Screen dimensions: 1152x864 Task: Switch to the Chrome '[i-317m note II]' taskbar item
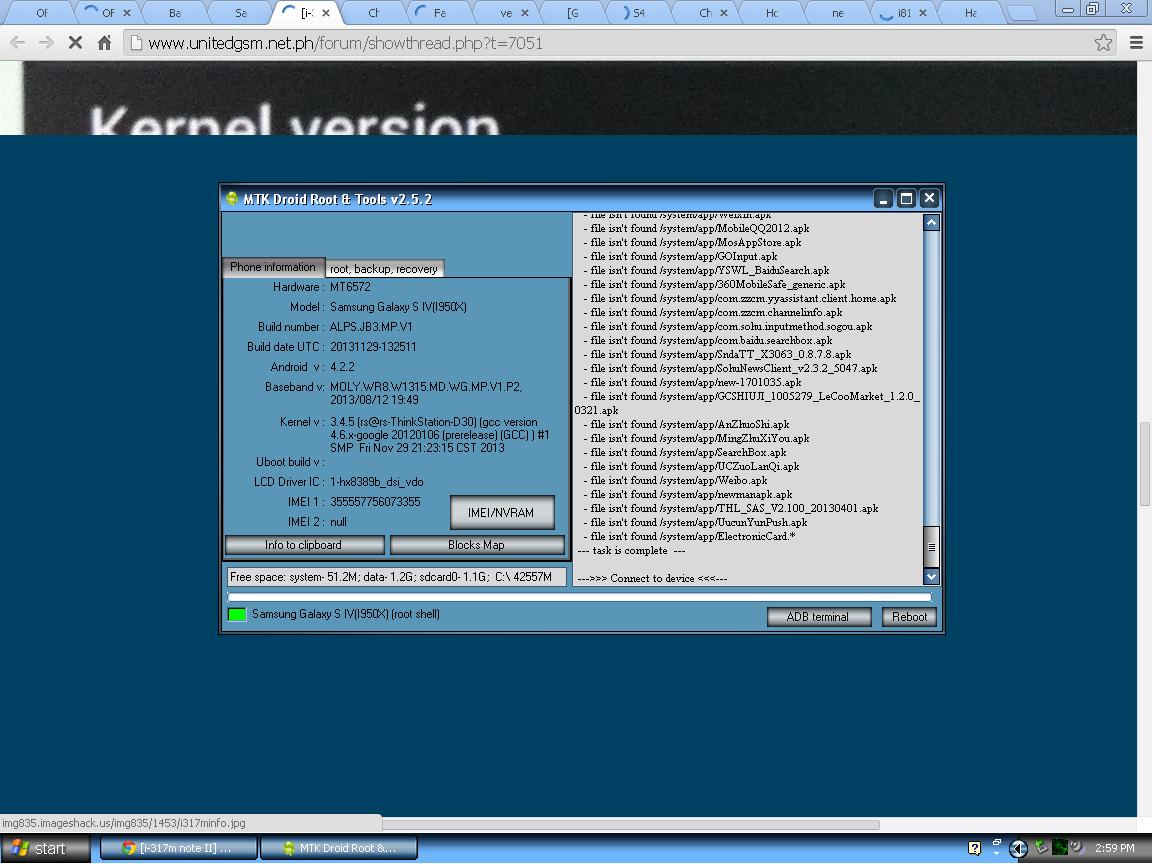click(179, 848)
